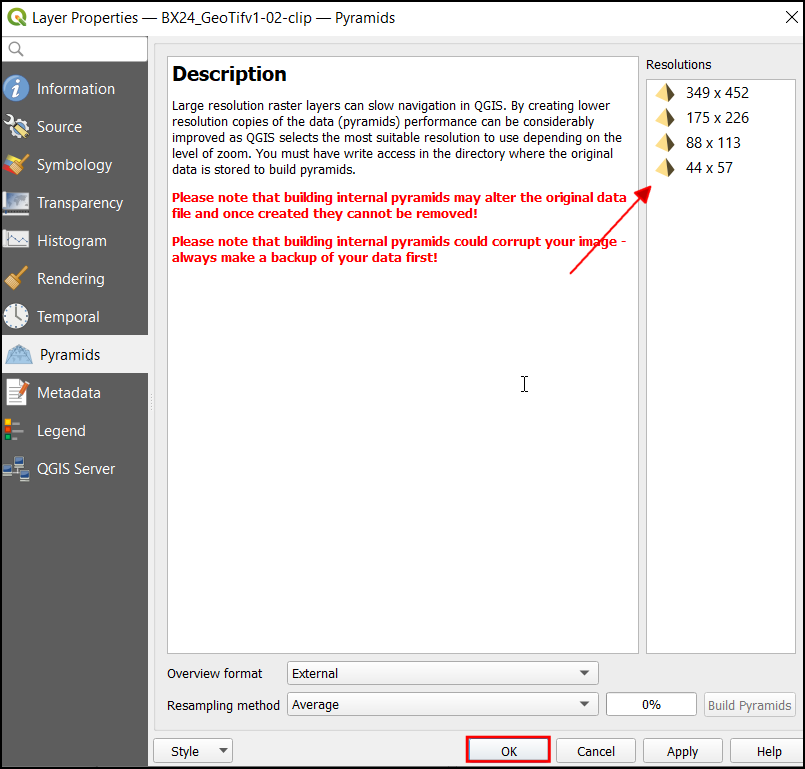Click the Temporal clock icon
This screenshot has width=805, height=769.
pos(17,317)
